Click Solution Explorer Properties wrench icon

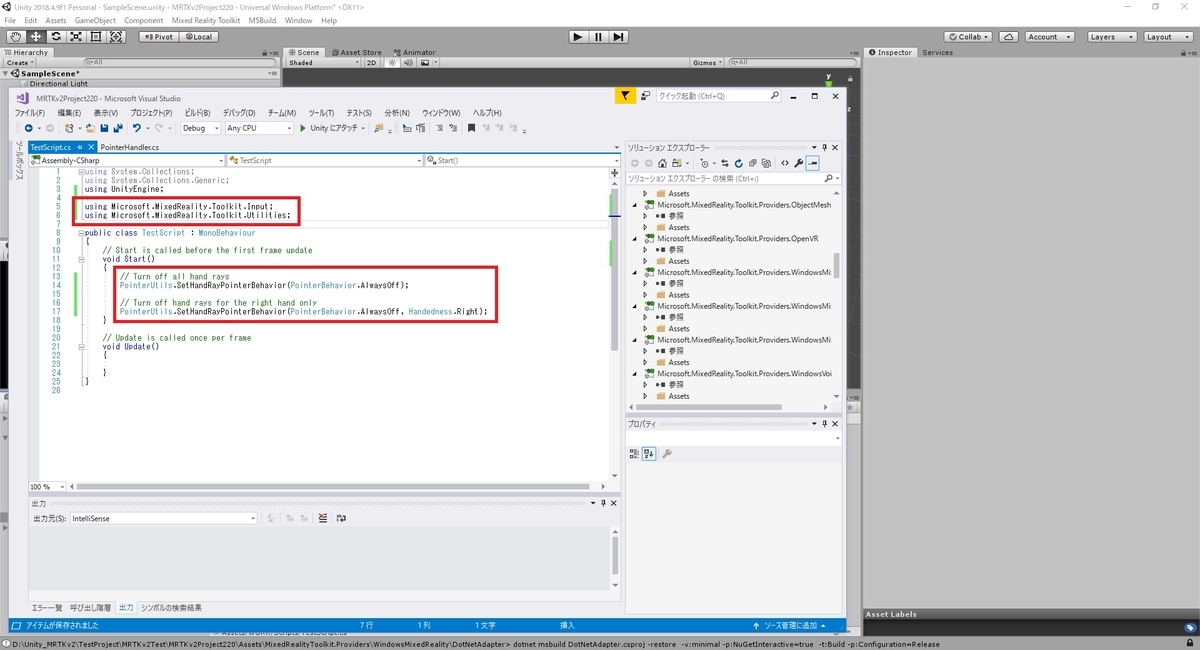click(x=799, y=163)
